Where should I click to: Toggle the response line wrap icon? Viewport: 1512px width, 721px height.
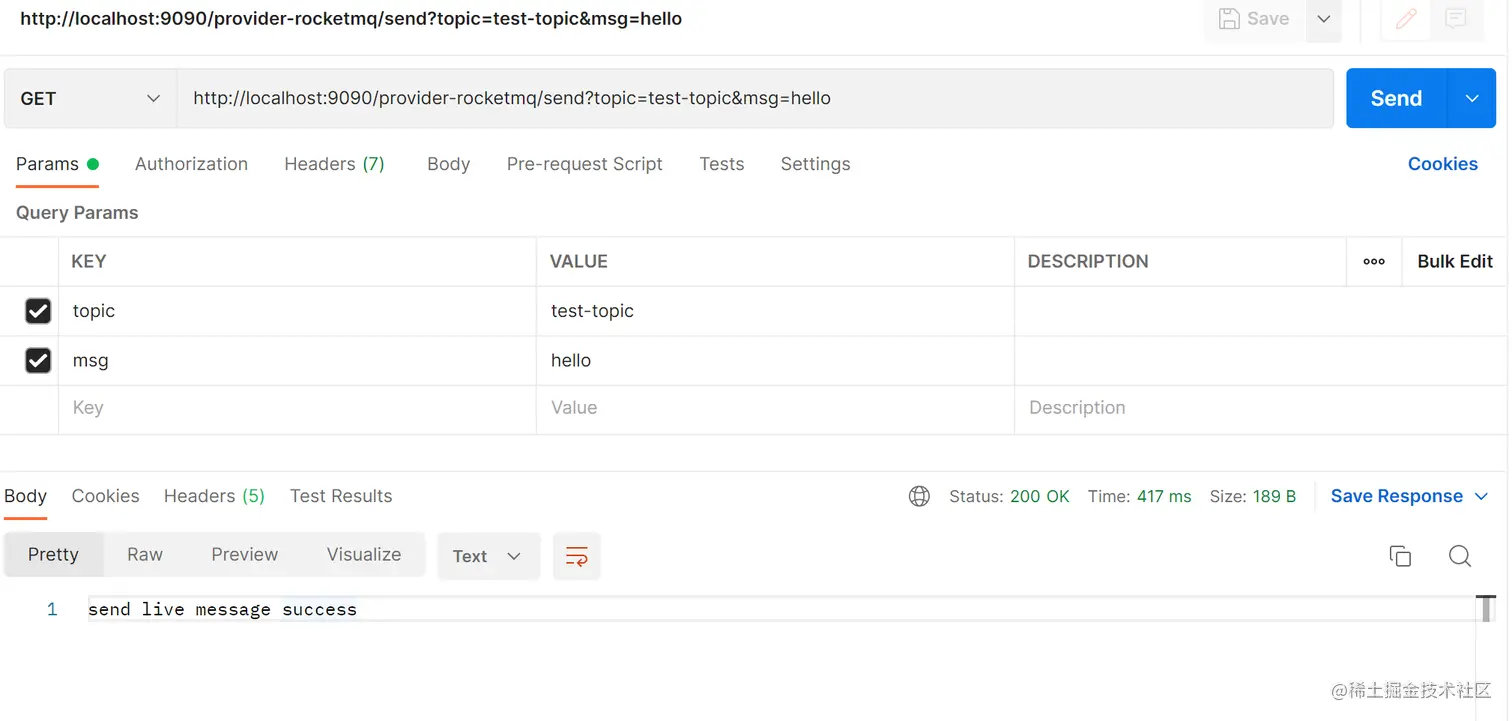(x=577, y=556)
